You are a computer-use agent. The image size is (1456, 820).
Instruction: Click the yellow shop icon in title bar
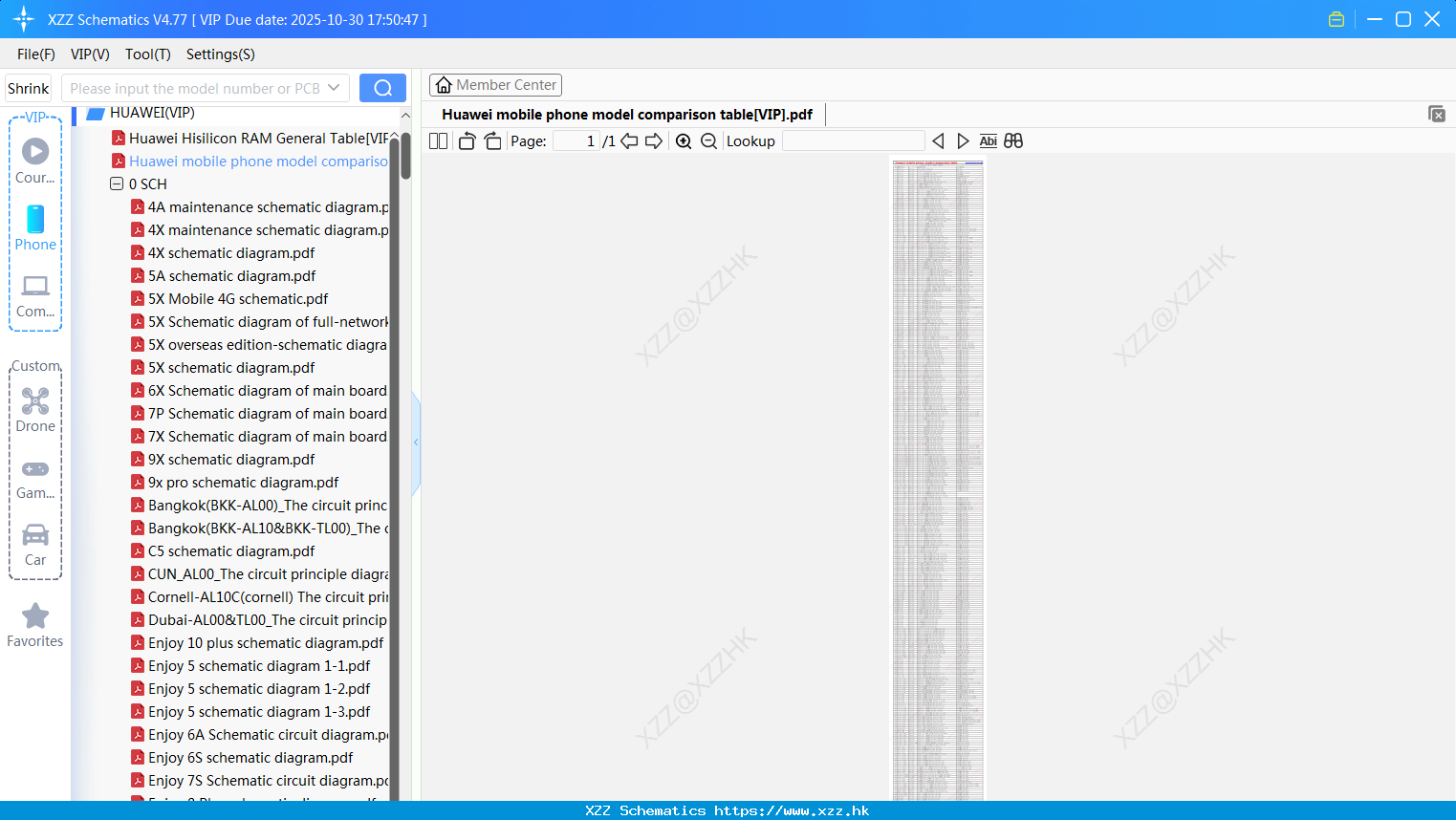[x=1336, y=19]
